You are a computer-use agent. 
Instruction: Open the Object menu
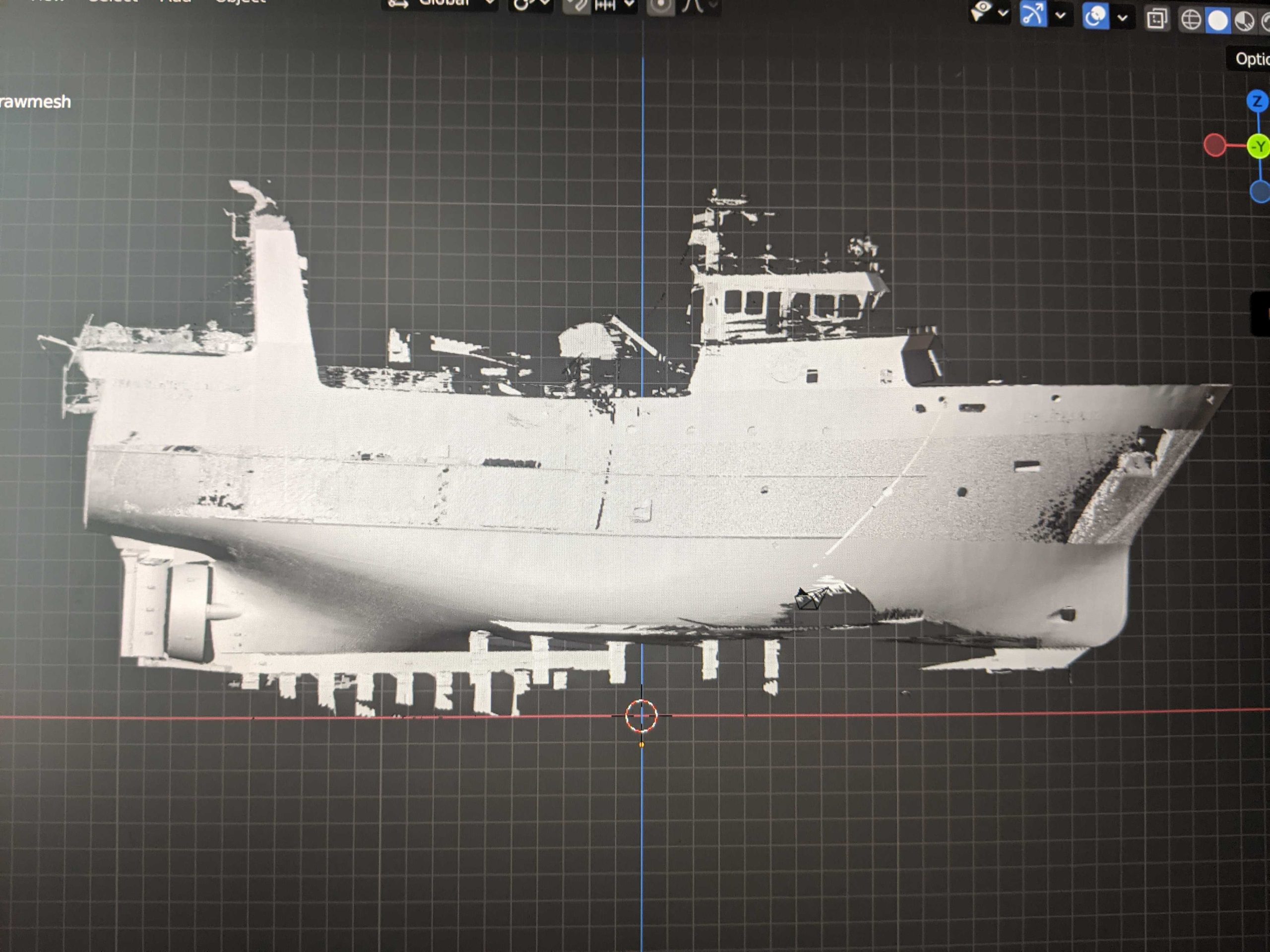[240, 1]
